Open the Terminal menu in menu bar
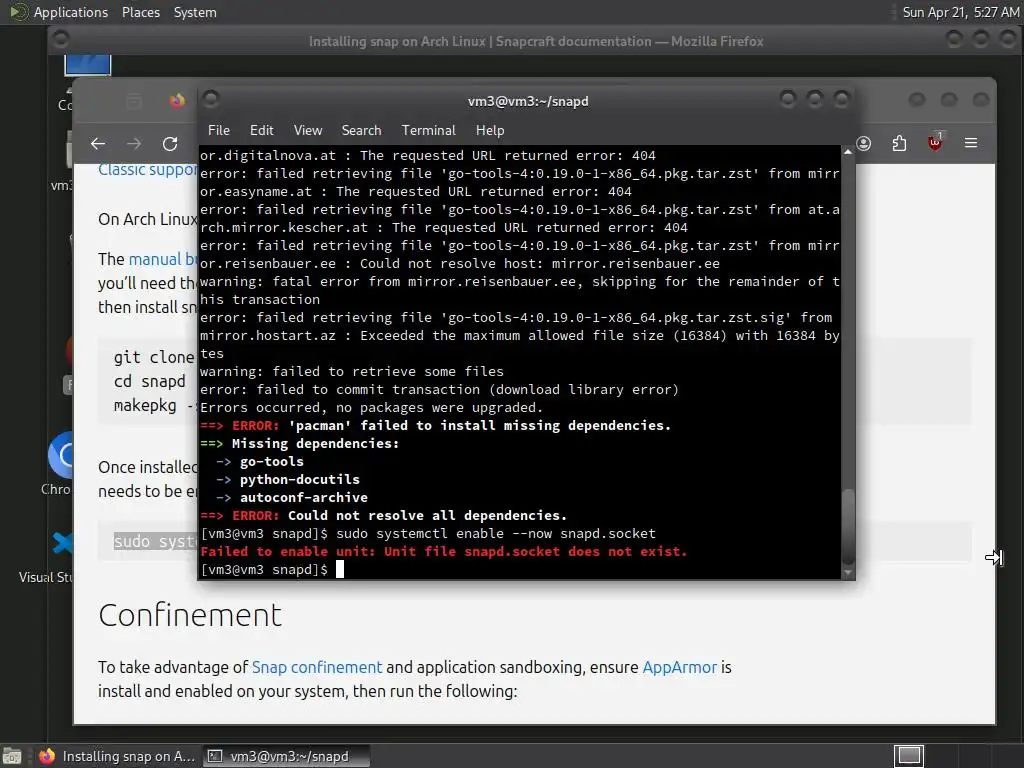Screen dimensions: 1024x768 point(428,130)
